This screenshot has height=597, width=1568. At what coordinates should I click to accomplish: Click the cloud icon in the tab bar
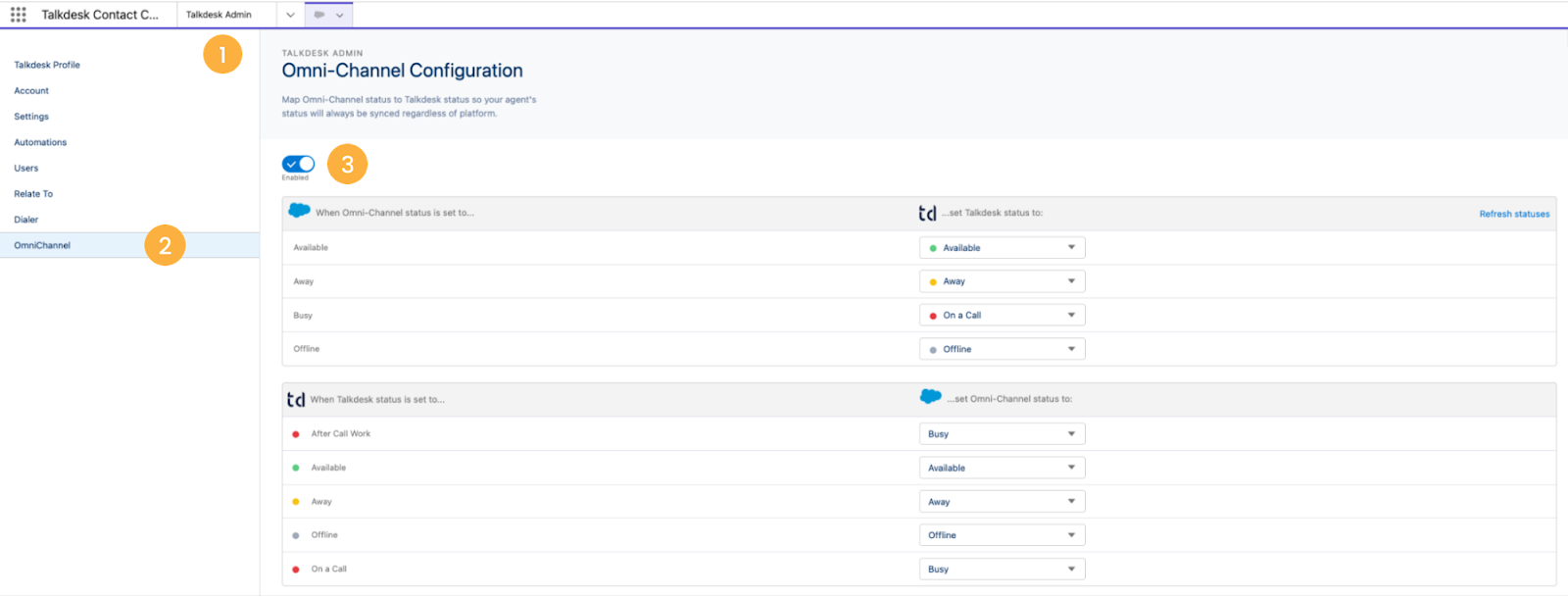pos(319,15)
